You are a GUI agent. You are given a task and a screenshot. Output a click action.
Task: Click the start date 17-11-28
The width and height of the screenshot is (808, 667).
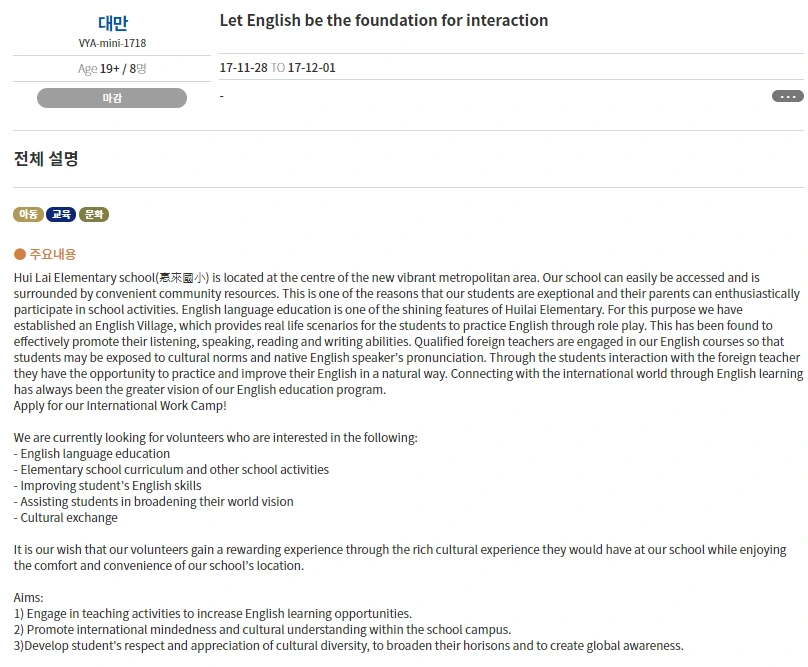click(x=244, y=68)
